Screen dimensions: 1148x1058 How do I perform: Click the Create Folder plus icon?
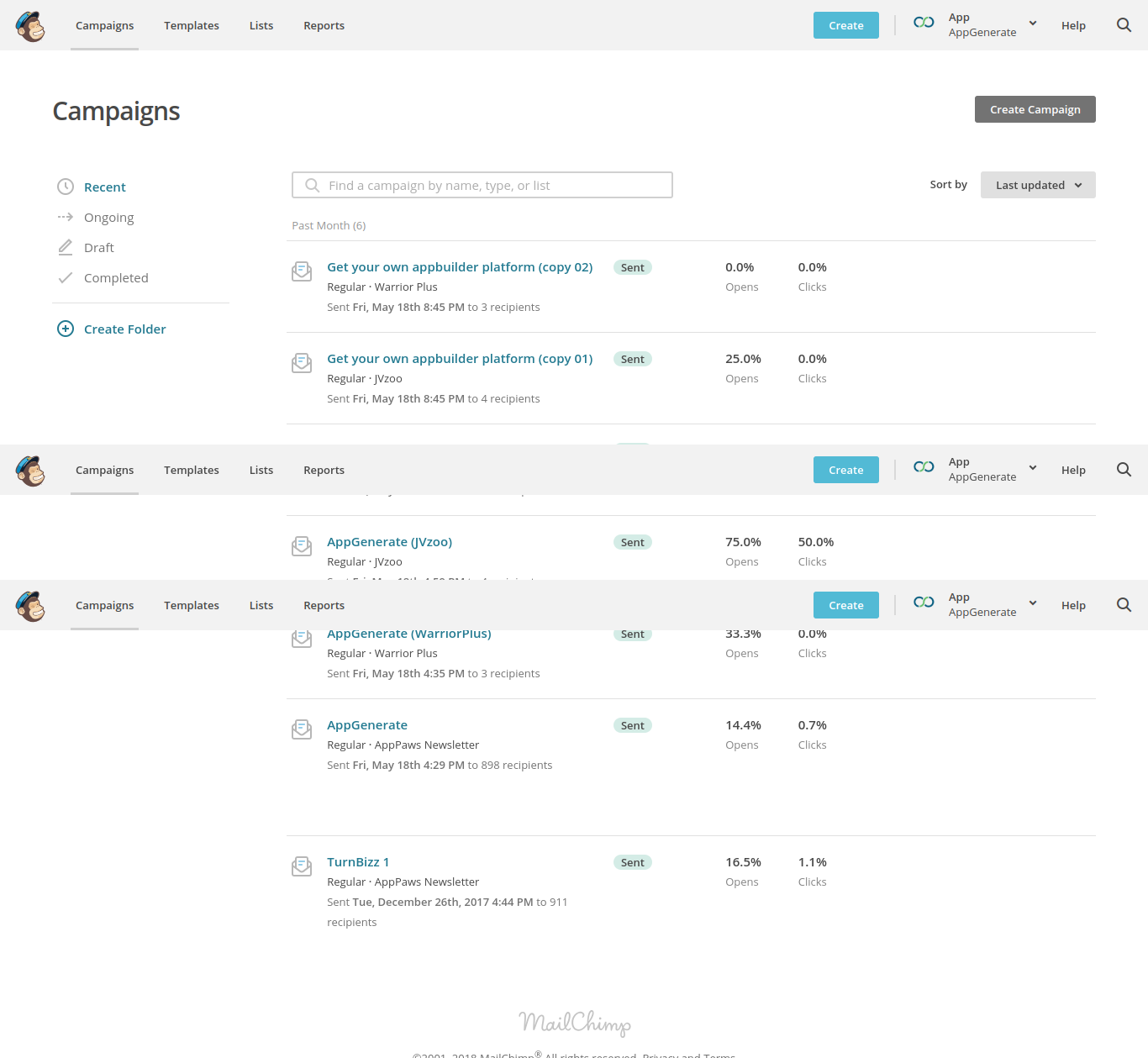click(66, 329)
